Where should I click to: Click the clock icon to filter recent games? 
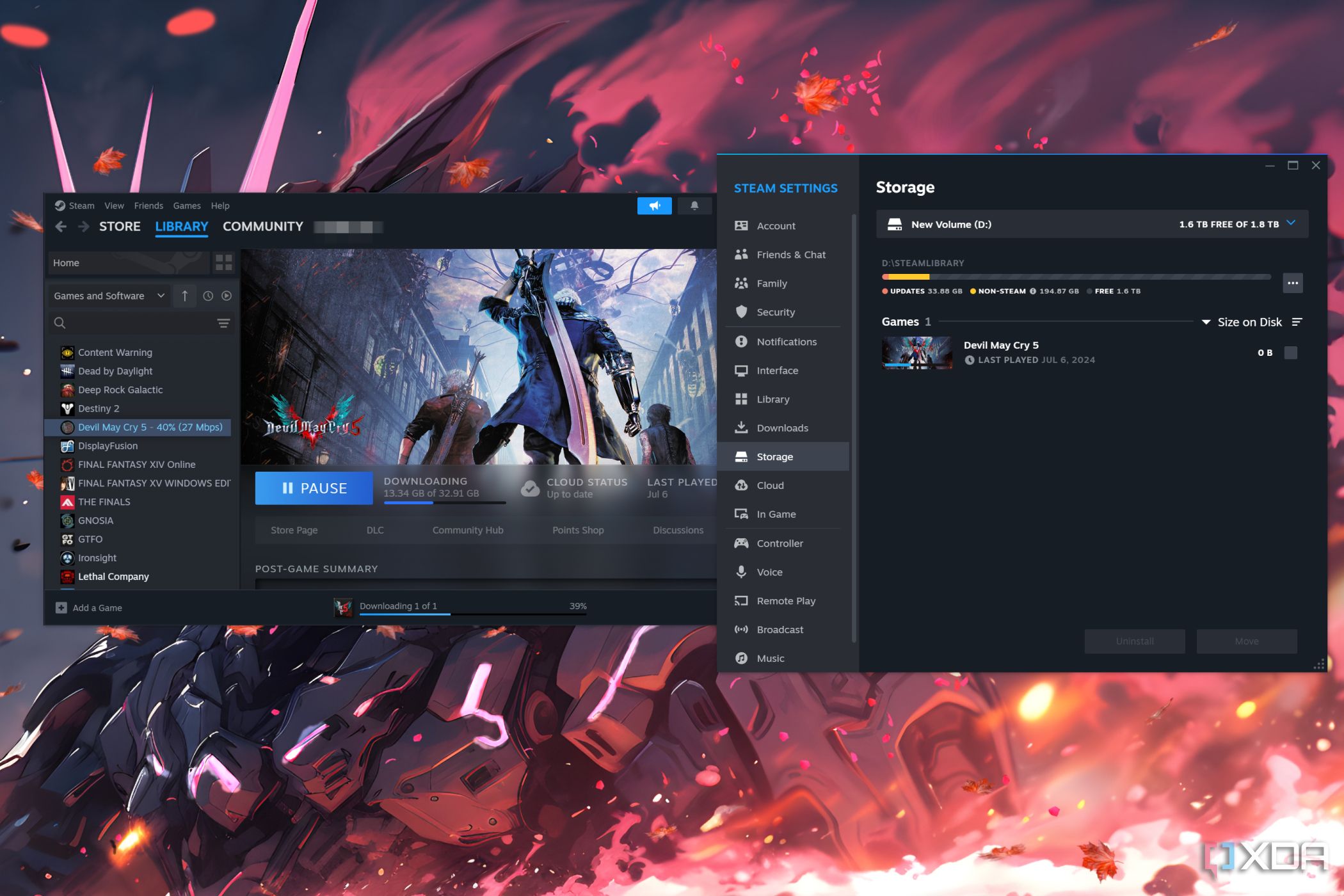tap(207, 295)
